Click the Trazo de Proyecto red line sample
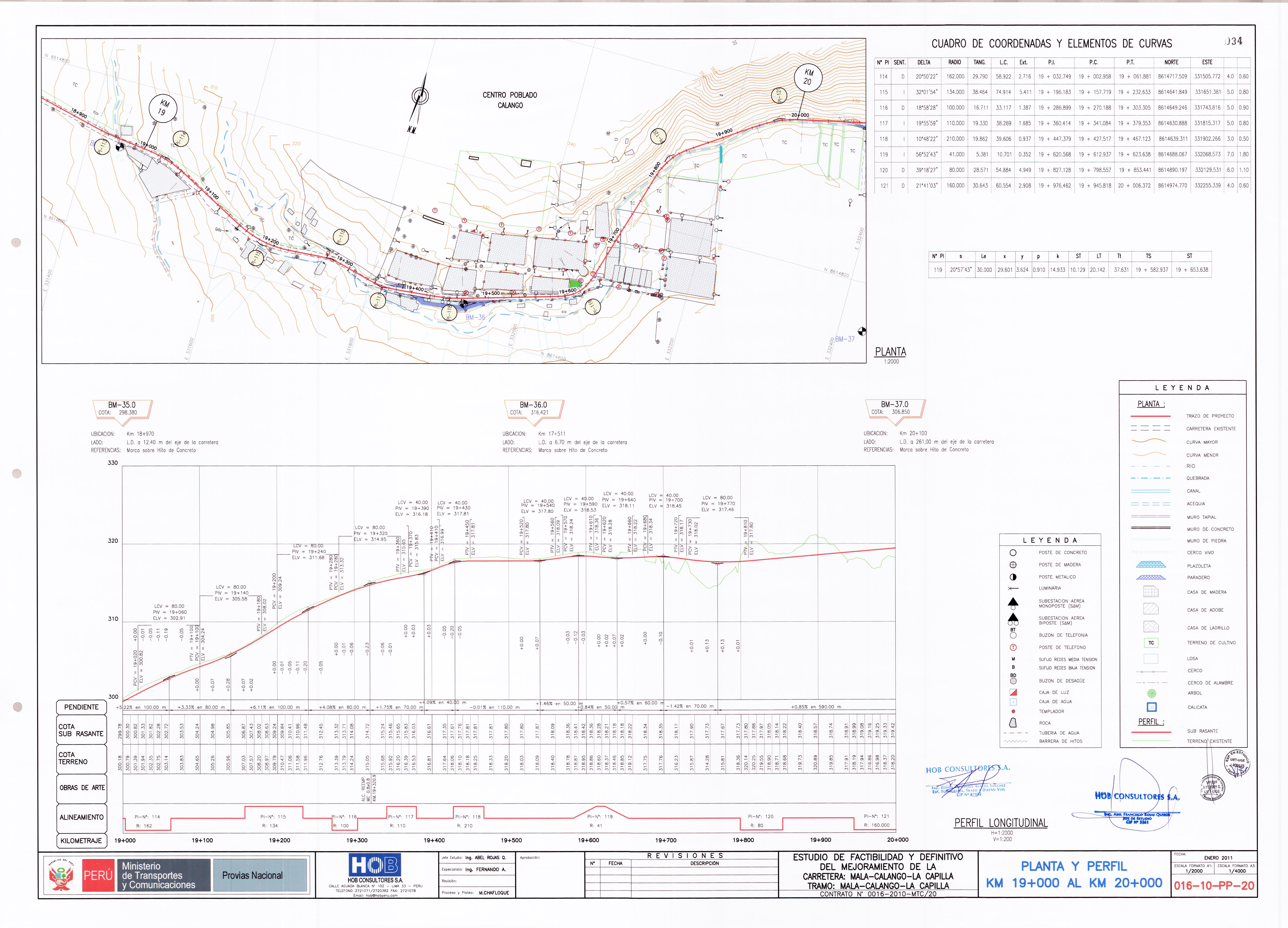The width and height of the screenshot is (1288, 928). [1151, 416]
